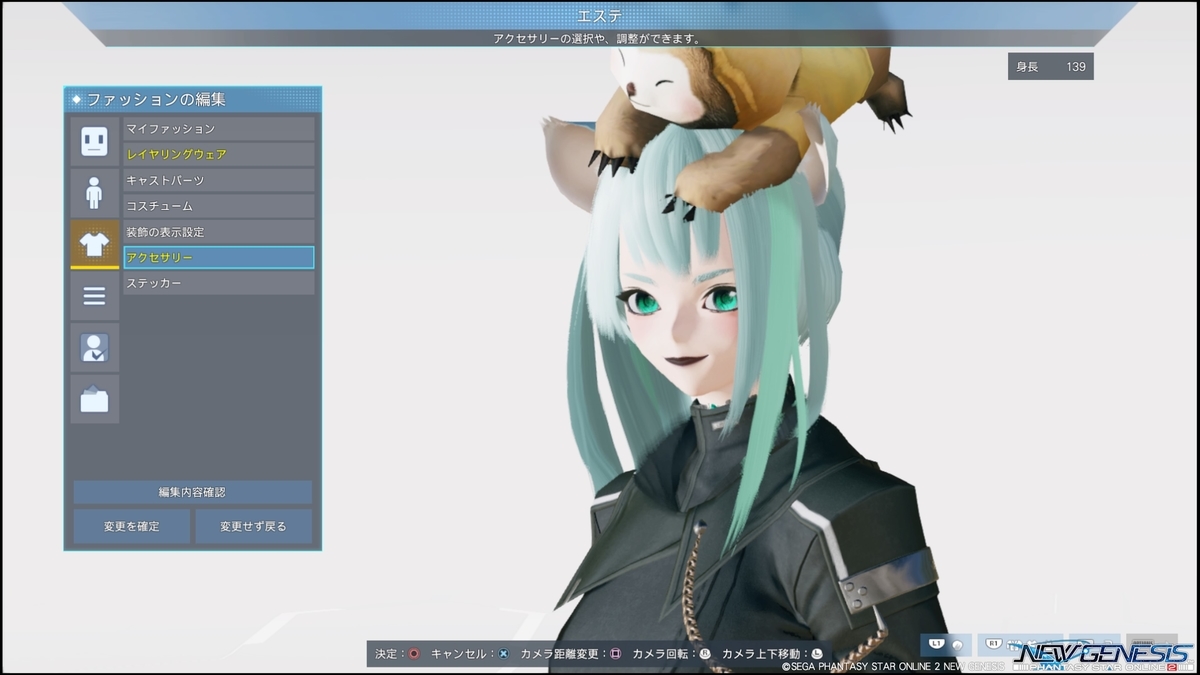1200x675 pixels.
Task: Click the 身長 139 height indicator
Action: point(1050,67)
